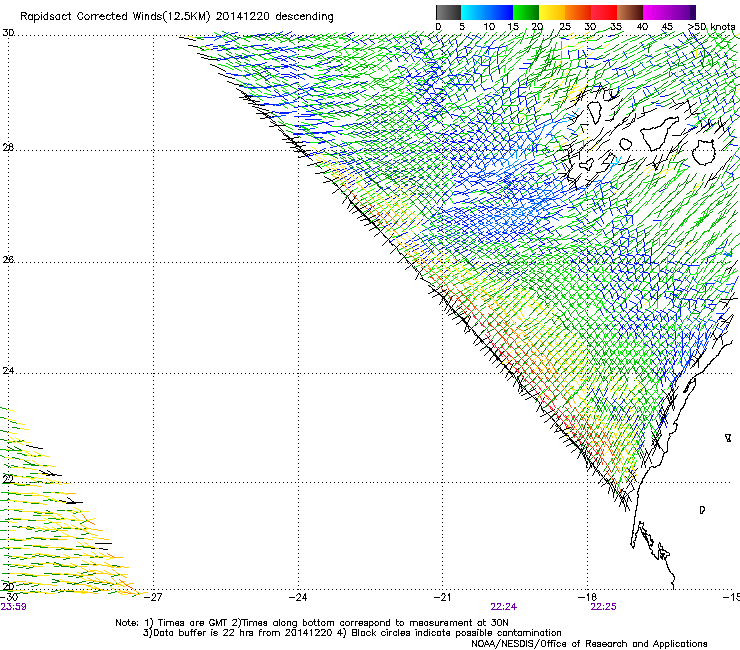Click the purple time stamp "22:24"

click(504, 607)
